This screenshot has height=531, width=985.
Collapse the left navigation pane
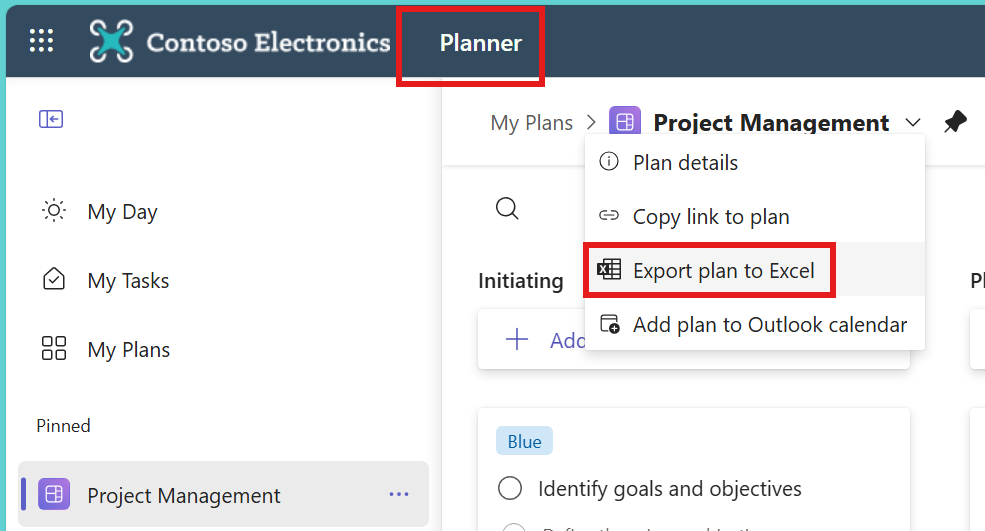51,120
